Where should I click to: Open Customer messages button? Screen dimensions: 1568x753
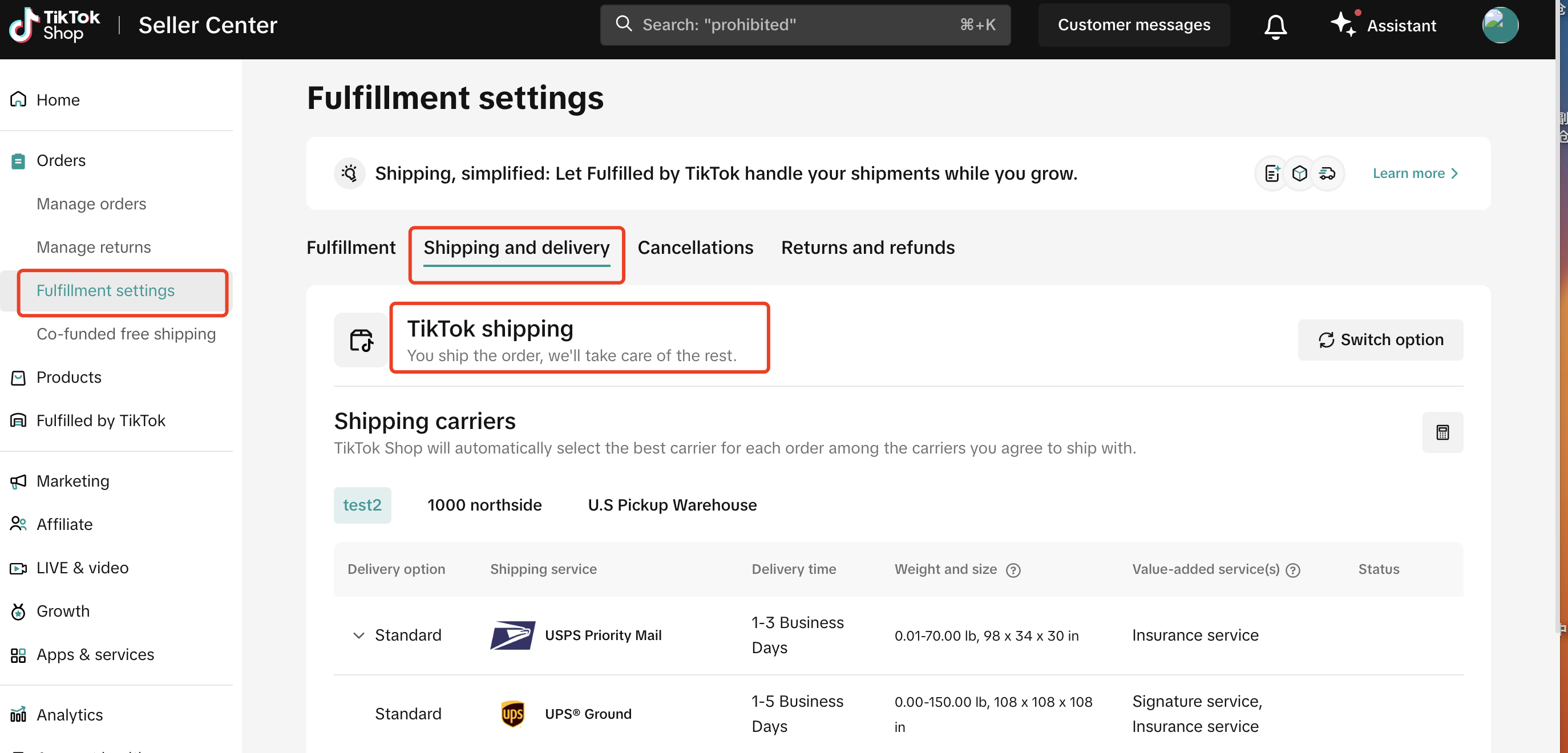click(1133, 25)
